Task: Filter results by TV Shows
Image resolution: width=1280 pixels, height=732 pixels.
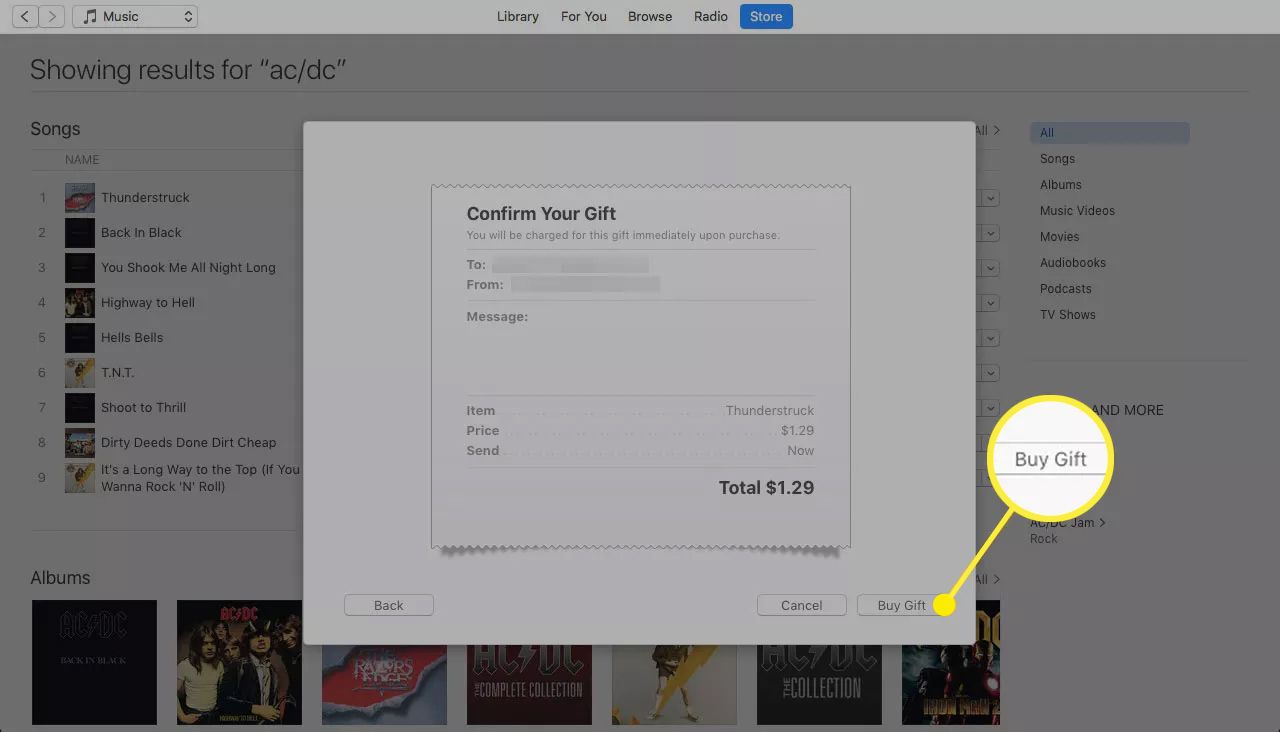Action: pyautogui.click(x=1067, y=314)
